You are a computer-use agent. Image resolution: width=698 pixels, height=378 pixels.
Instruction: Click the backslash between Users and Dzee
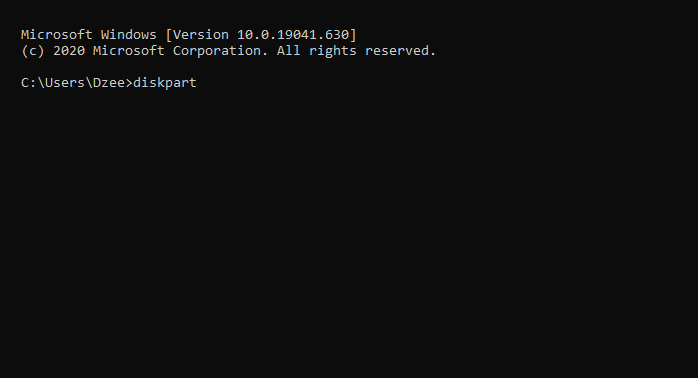[x=89, y=83]
